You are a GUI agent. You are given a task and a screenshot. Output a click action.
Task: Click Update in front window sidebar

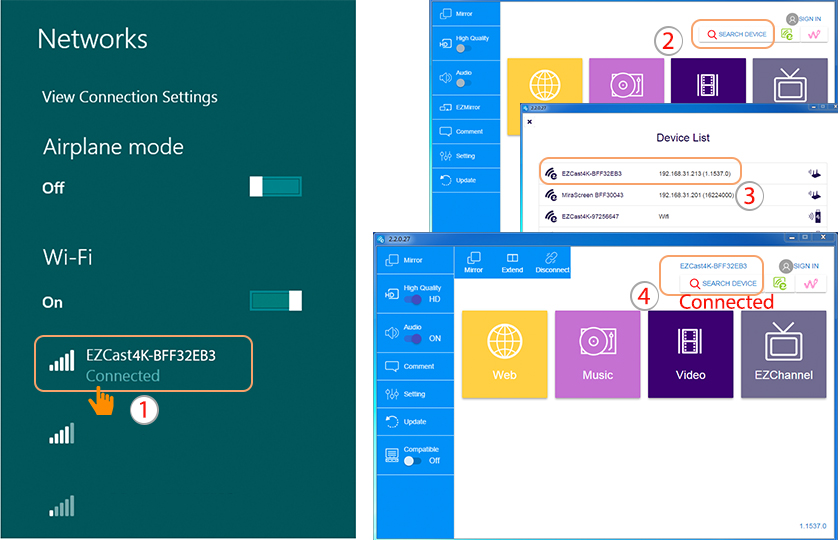(x=415, y=422)
